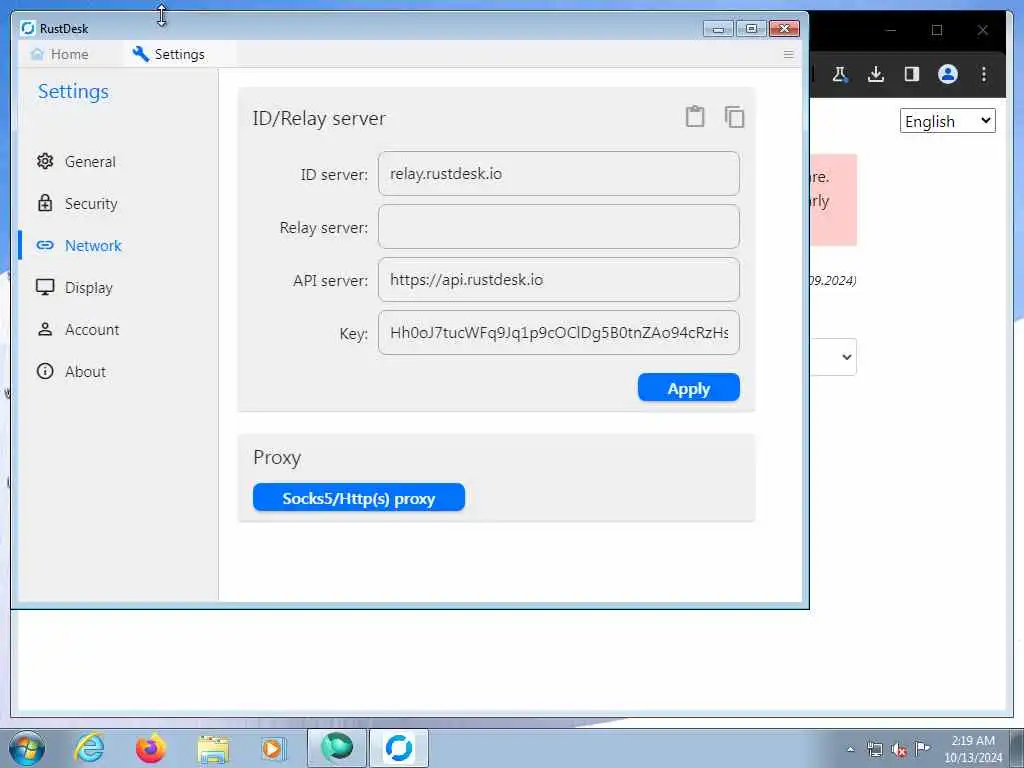Open File Explorer from taskbar

213,750
